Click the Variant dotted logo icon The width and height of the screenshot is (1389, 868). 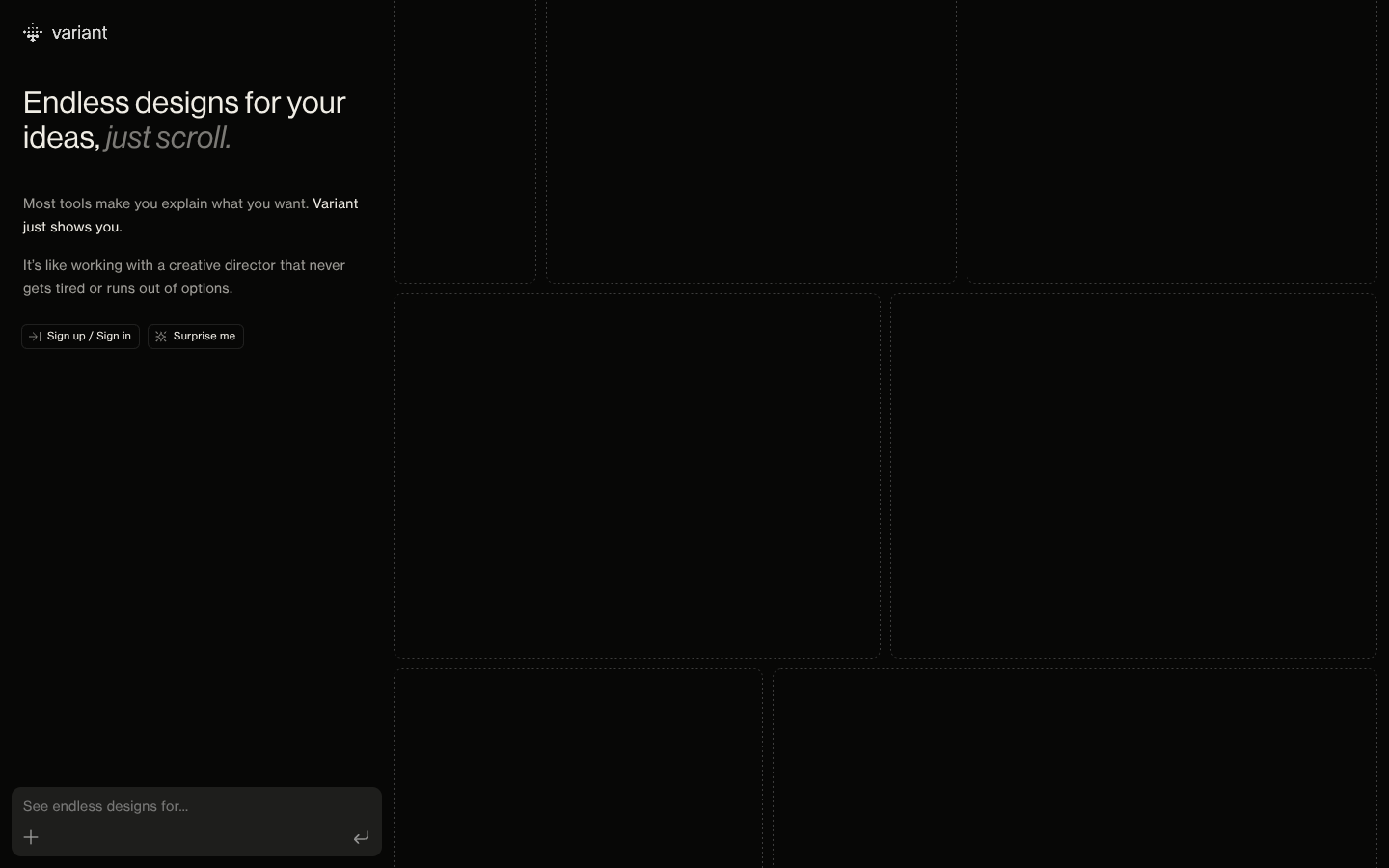tap(33, 34)
